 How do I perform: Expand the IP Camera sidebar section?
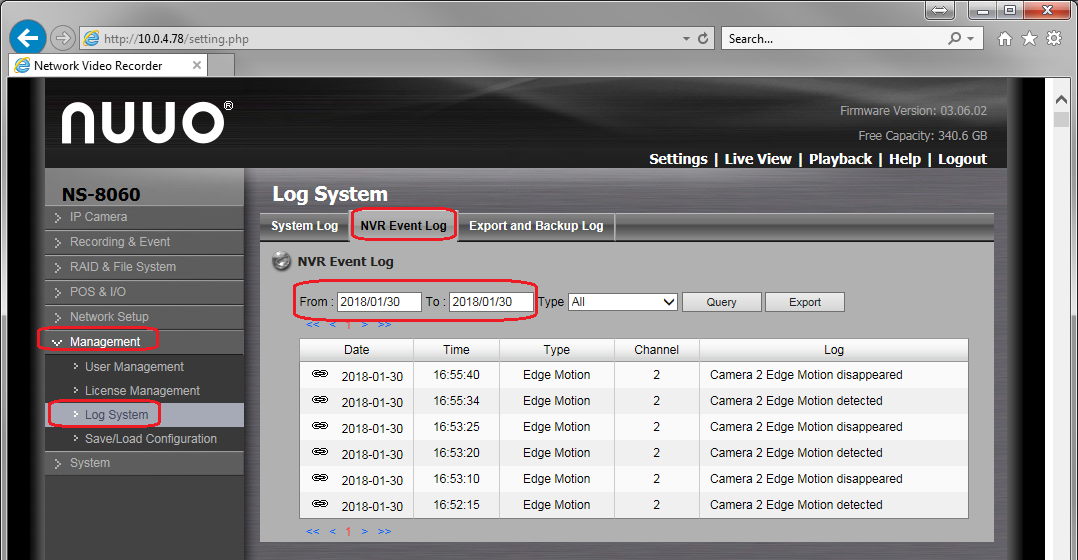coord(98,217)
